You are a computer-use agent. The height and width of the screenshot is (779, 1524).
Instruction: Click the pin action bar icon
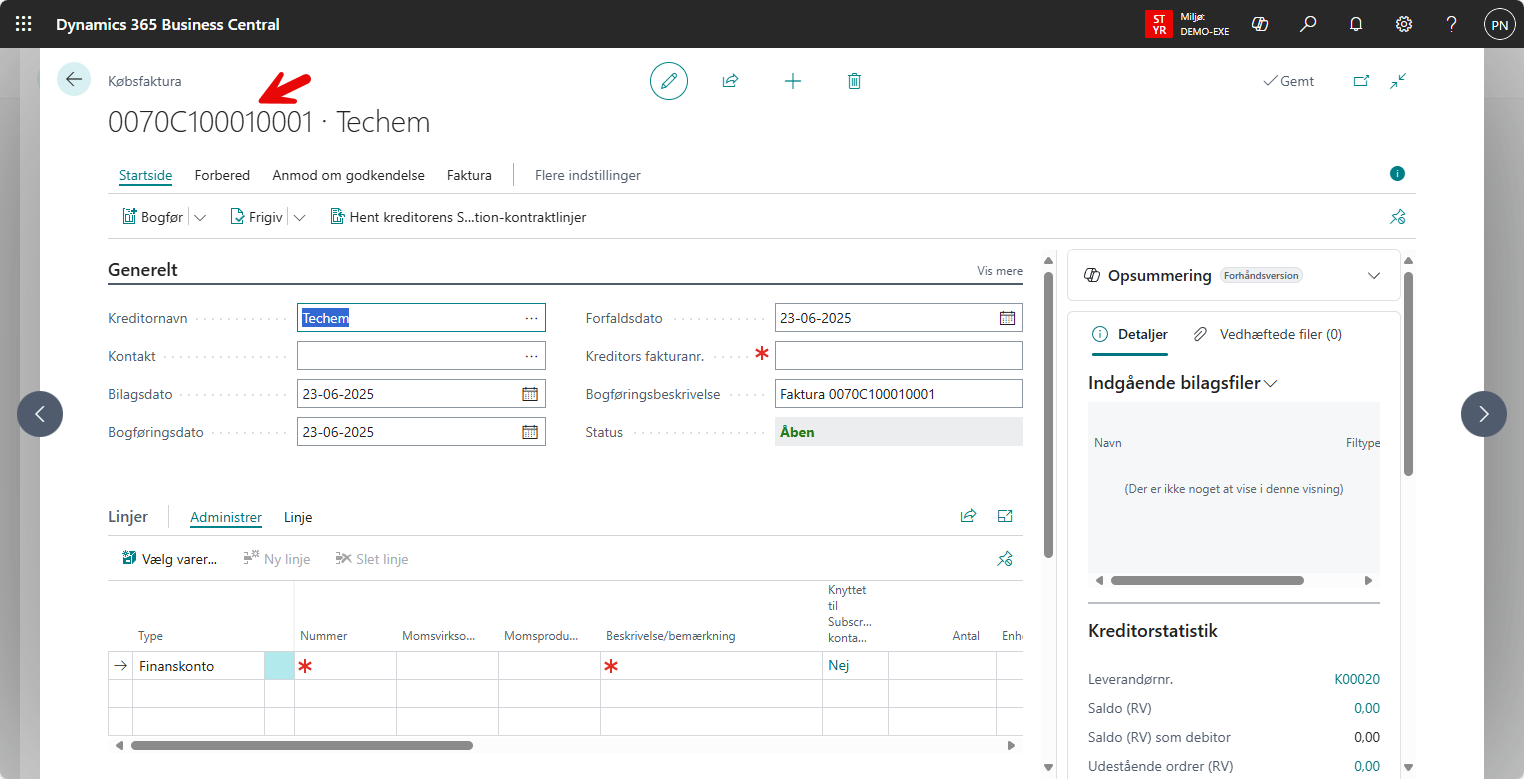click(x=1398, y=217)
